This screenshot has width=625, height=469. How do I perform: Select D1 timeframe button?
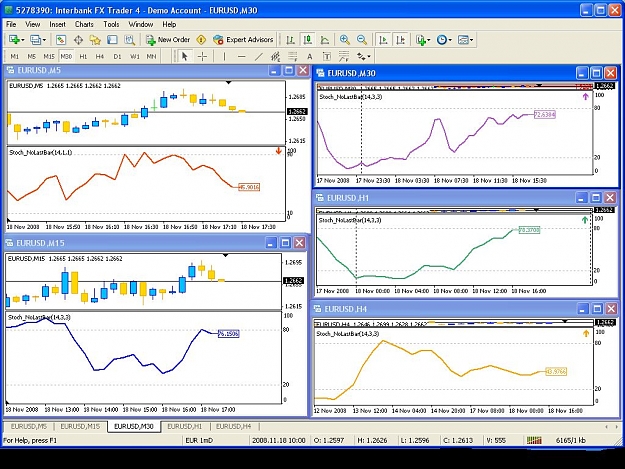tap(117, 56)
